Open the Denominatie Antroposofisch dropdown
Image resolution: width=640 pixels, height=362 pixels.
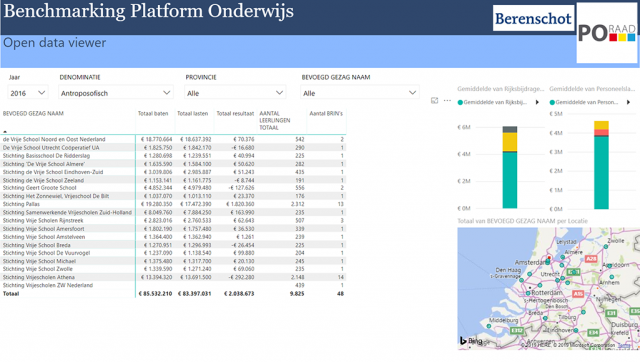(x=116, y=93)
